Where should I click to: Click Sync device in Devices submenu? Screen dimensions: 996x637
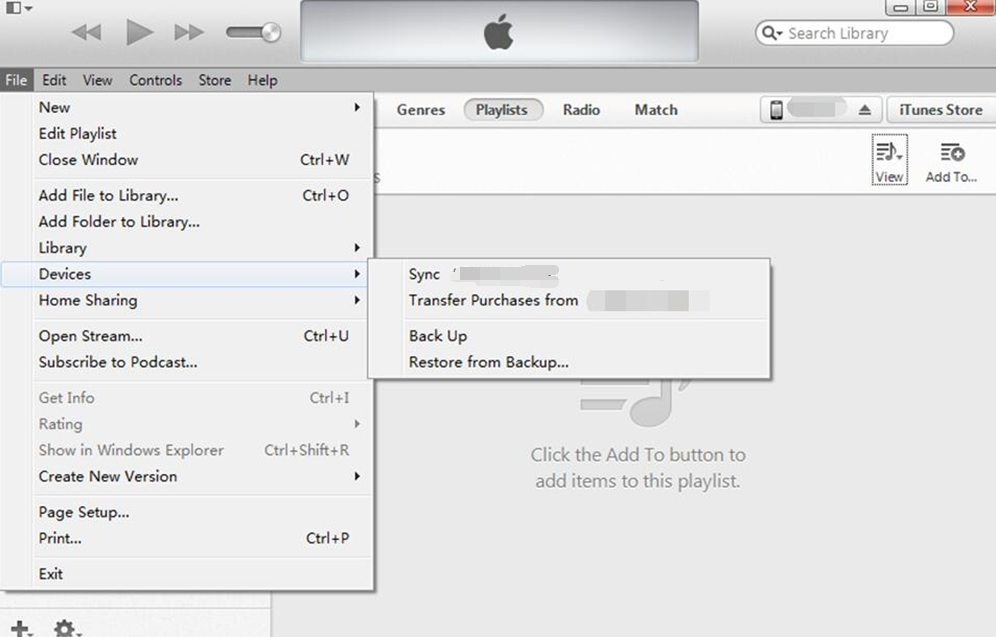click(x=569, y=274)
